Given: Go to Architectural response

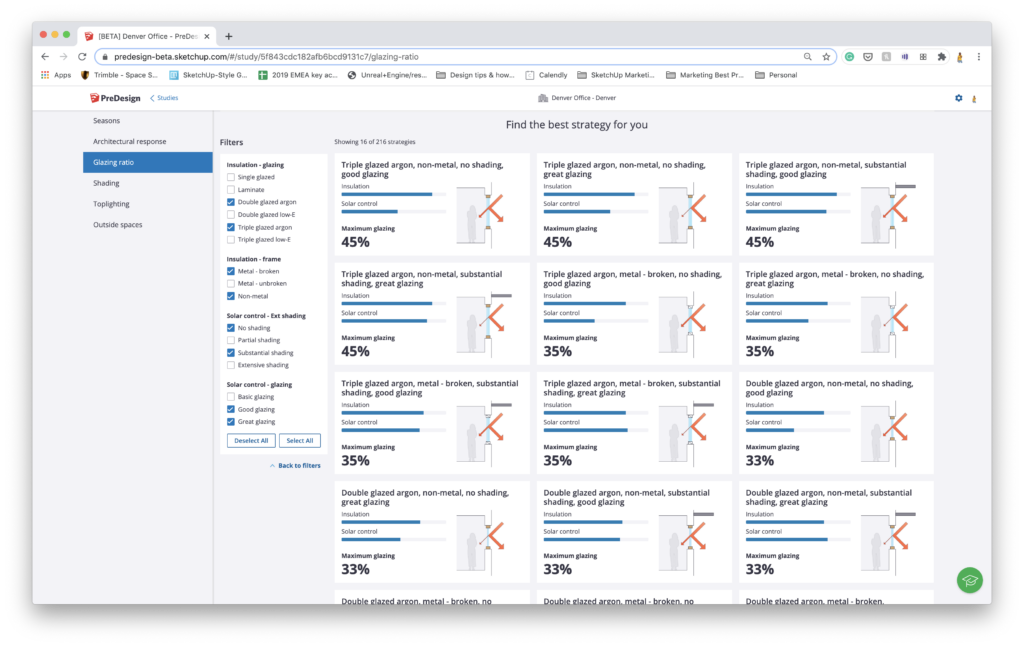Looking at the screenshot, I should pyautogui.click(x=148, y=142).
